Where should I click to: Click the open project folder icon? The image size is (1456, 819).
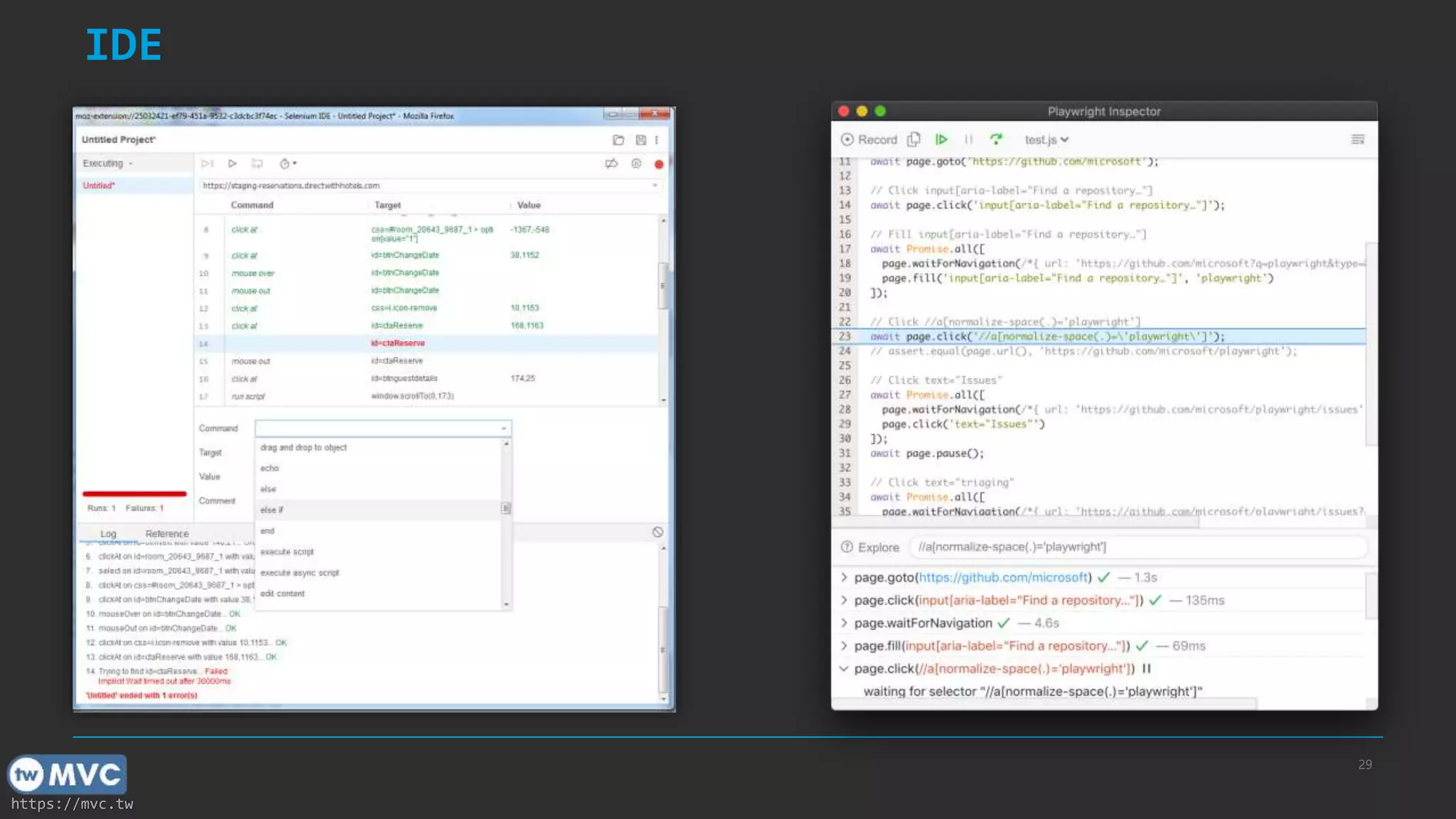619,140
